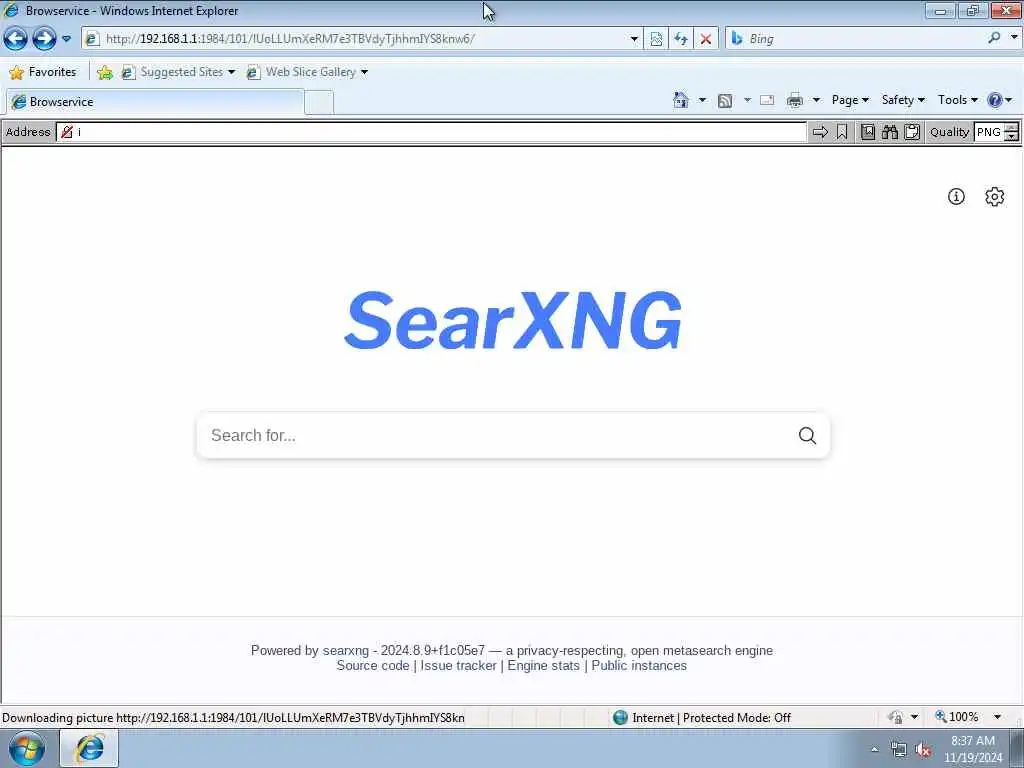The image size is (1024, 768).
Task: Click the Browservice Go arrow icon
Action: pyautogui.click(x=820, y=132)
